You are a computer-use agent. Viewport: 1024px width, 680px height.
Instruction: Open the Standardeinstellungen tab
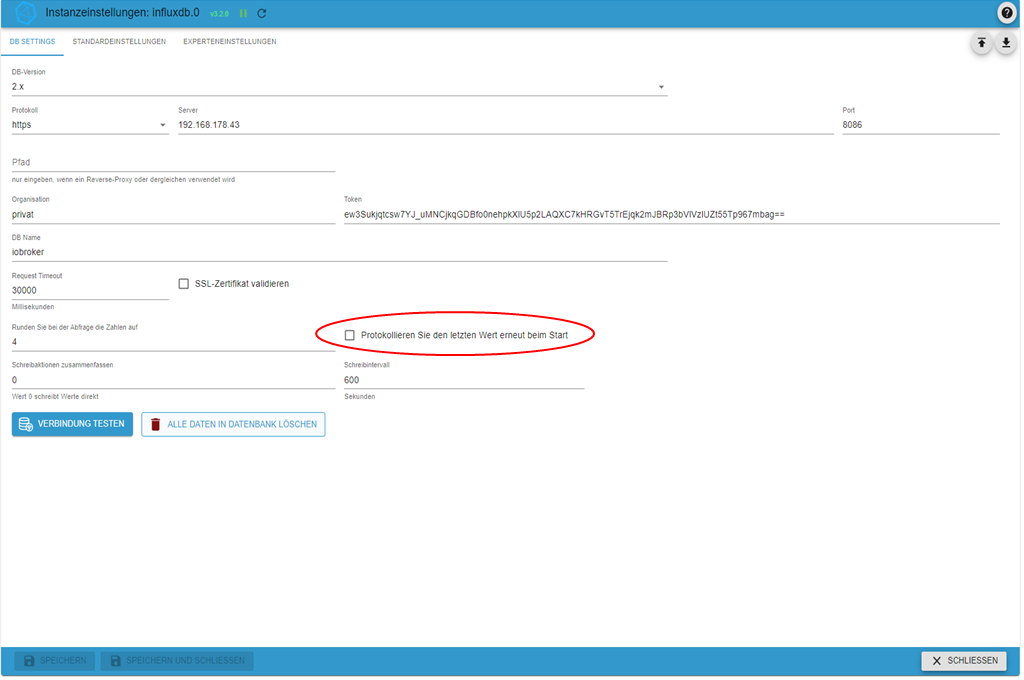[x=119, y=41]
